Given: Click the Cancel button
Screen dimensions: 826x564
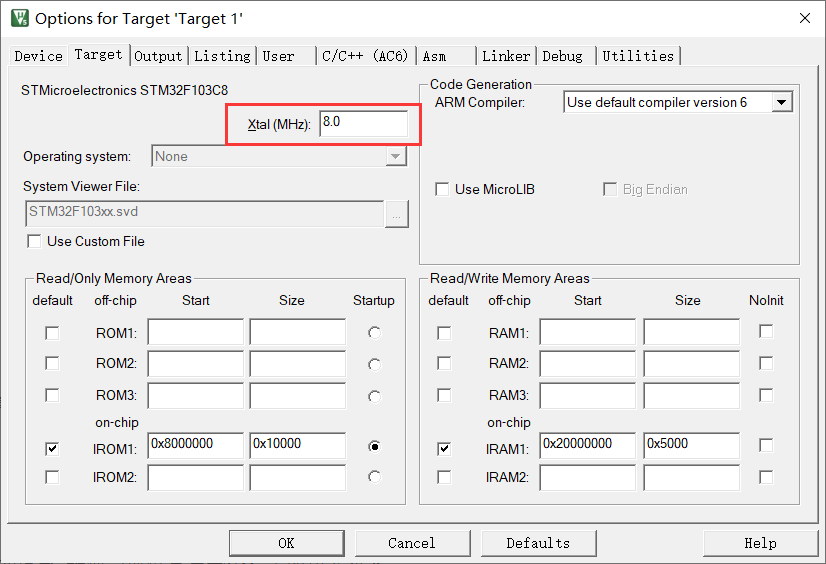Looking at the screenshot, I should 412,543.
